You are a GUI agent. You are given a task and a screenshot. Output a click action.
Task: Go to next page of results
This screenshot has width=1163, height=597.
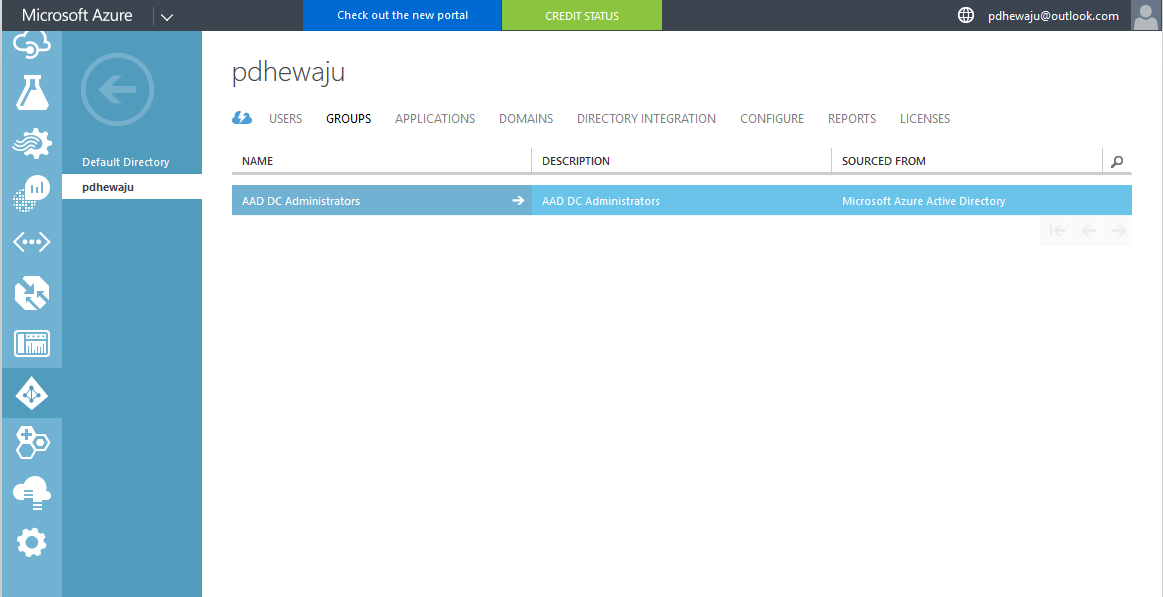[x=1118, y=231]
